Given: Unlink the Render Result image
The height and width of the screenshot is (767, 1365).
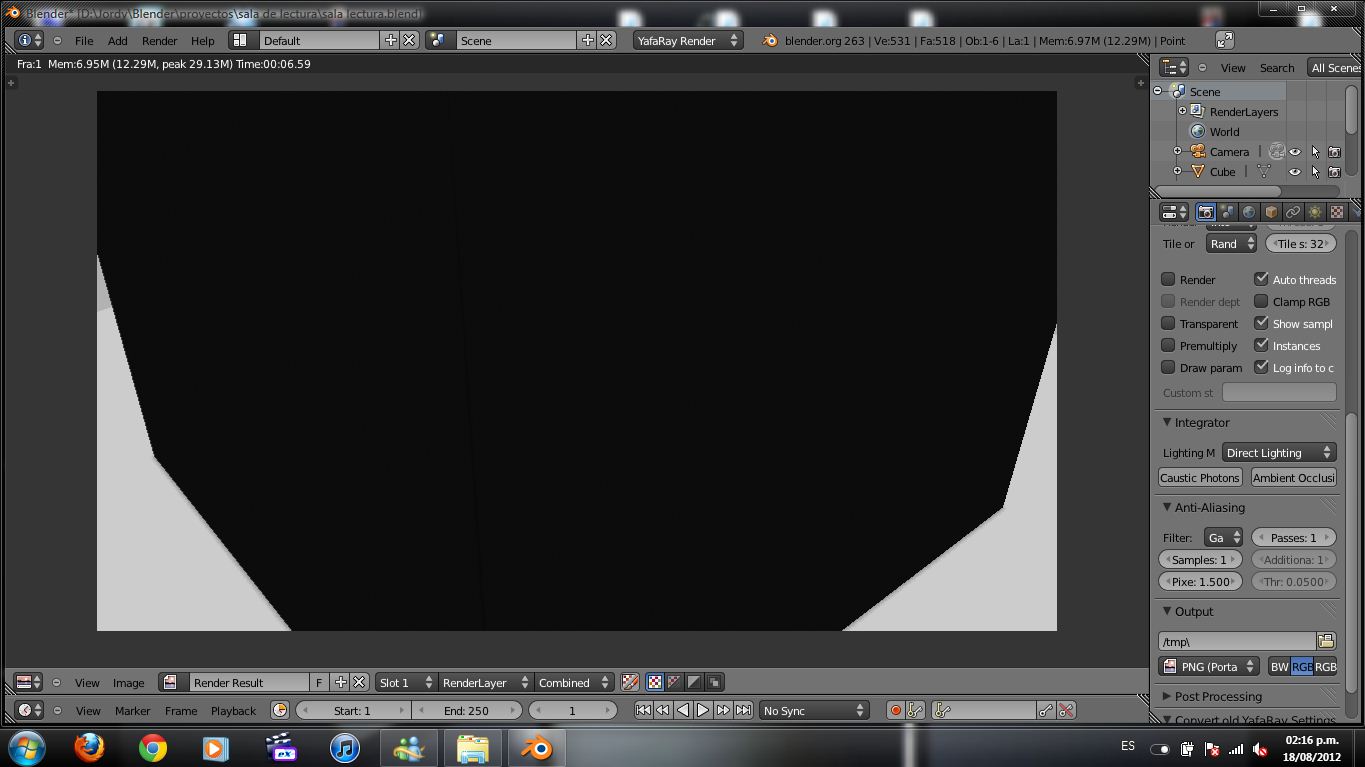Looking at the screenshot, I should click(359, 682).
